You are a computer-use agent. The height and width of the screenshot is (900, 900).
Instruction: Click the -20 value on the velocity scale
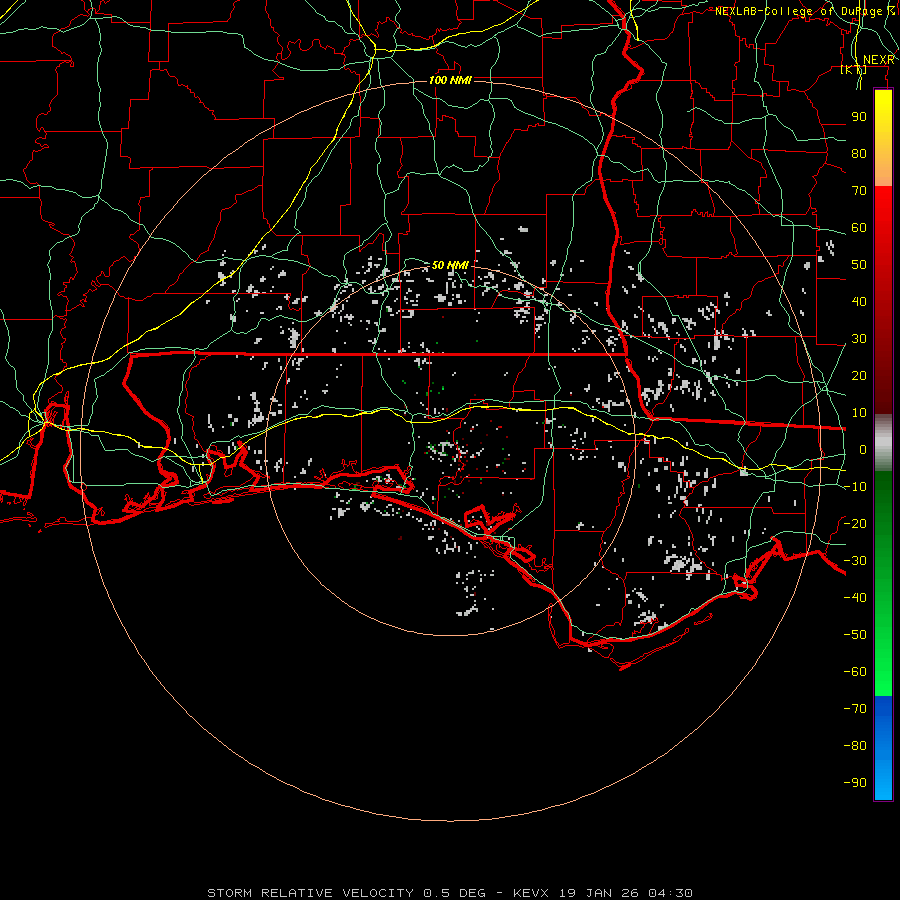pos(855,523)
